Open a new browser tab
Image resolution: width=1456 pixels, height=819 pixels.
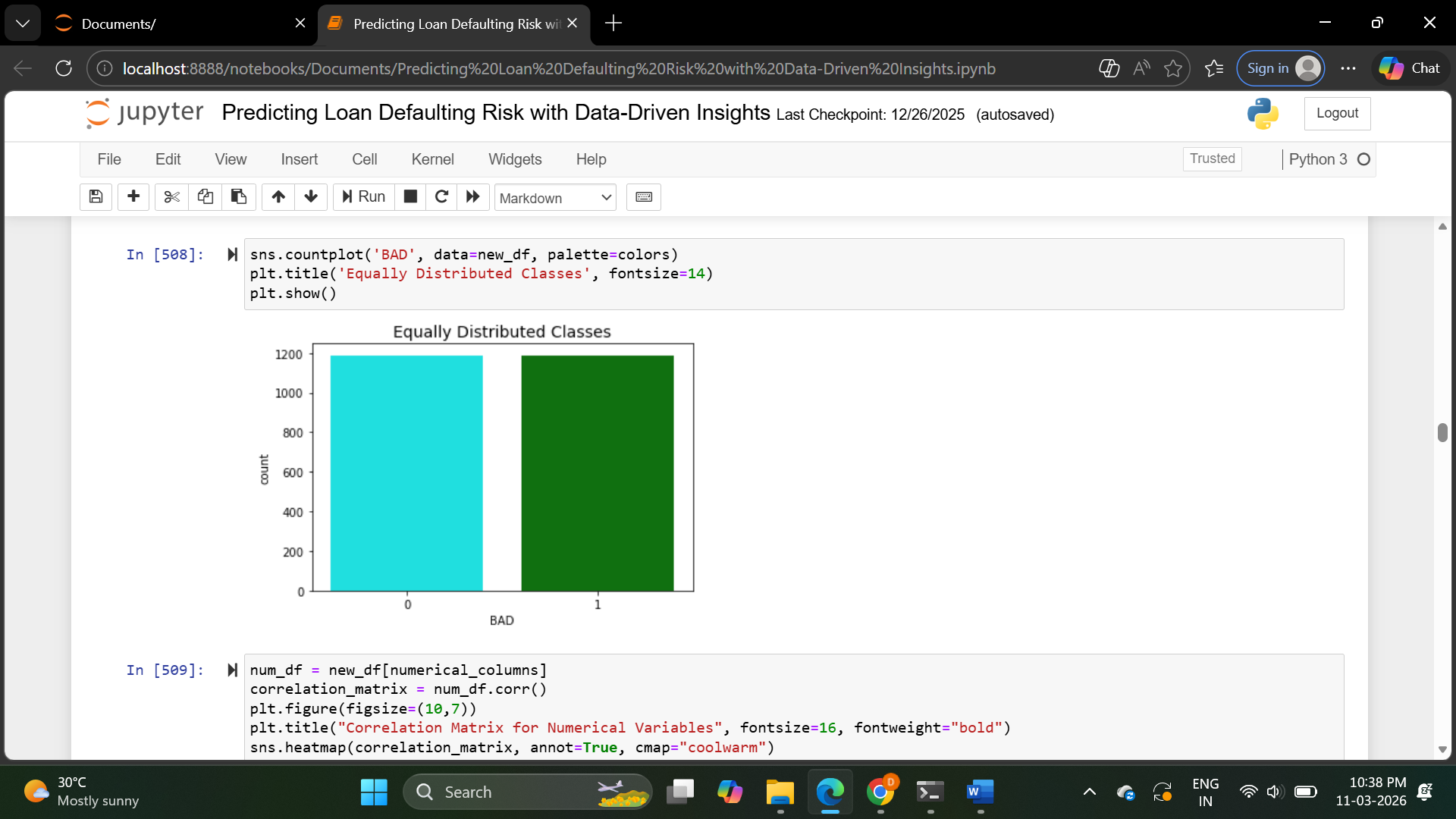(613, 24)
